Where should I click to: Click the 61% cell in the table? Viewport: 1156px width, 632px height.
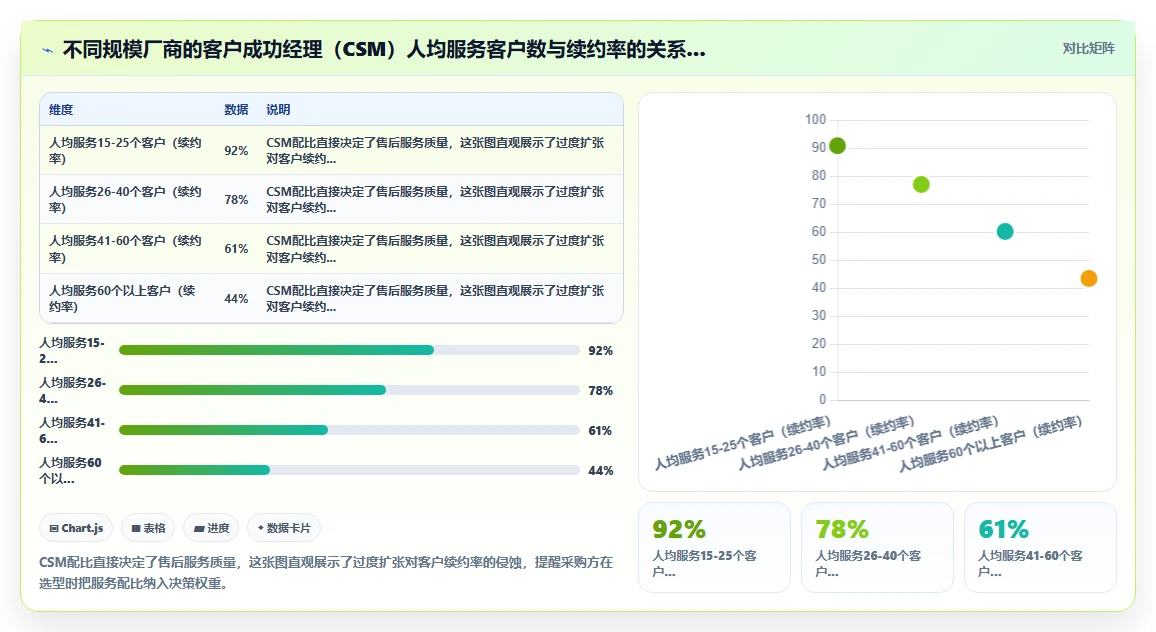[236, 249]
